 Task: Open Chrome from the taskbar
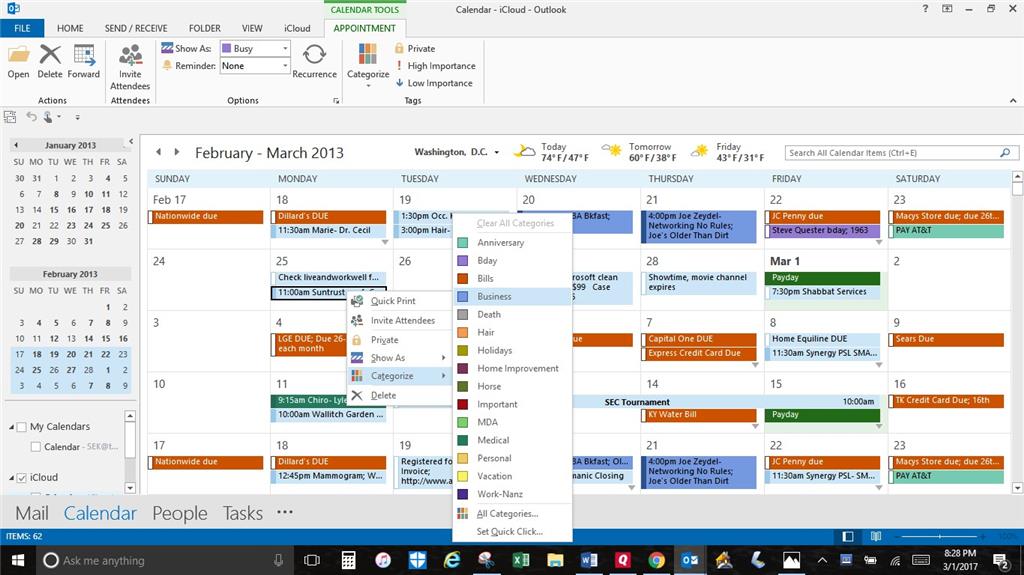[x=656, y=560]
